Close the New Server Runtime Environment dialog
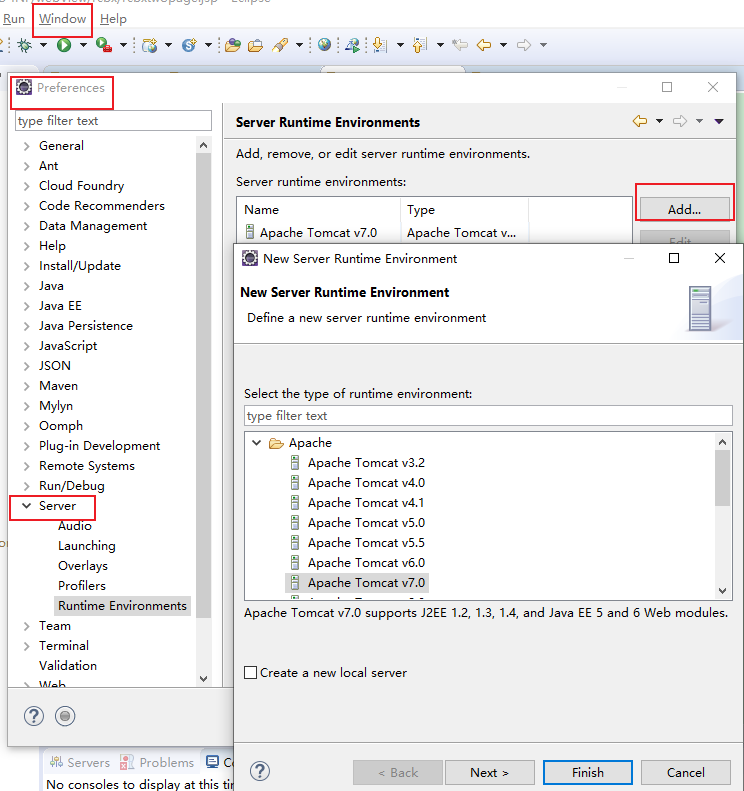 click(720, 258)
